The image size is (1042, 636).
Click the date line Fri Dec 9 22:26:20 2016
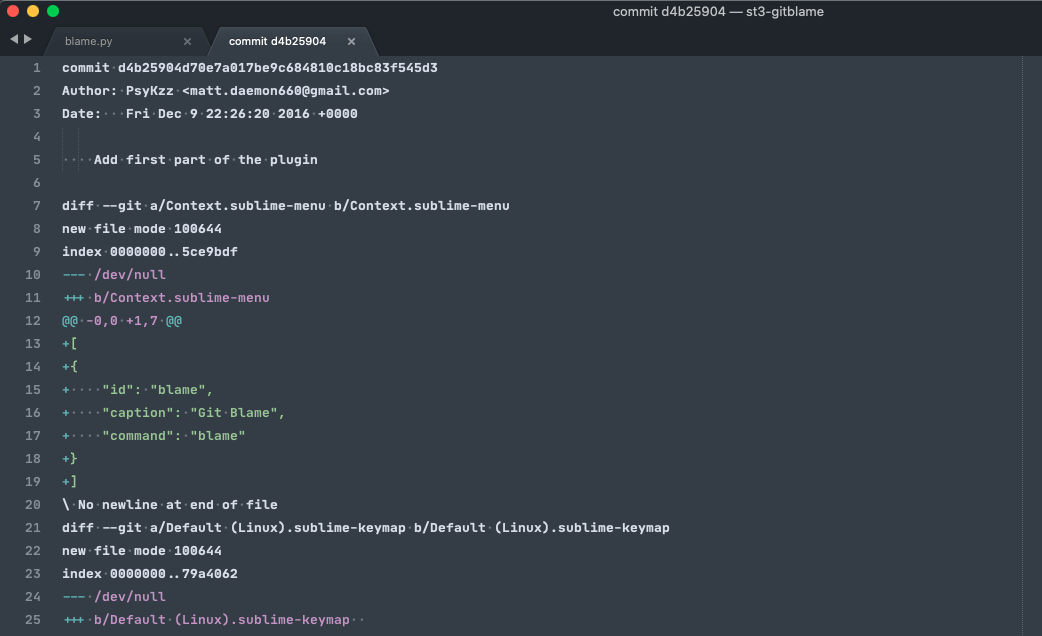(x=210, y=114)
